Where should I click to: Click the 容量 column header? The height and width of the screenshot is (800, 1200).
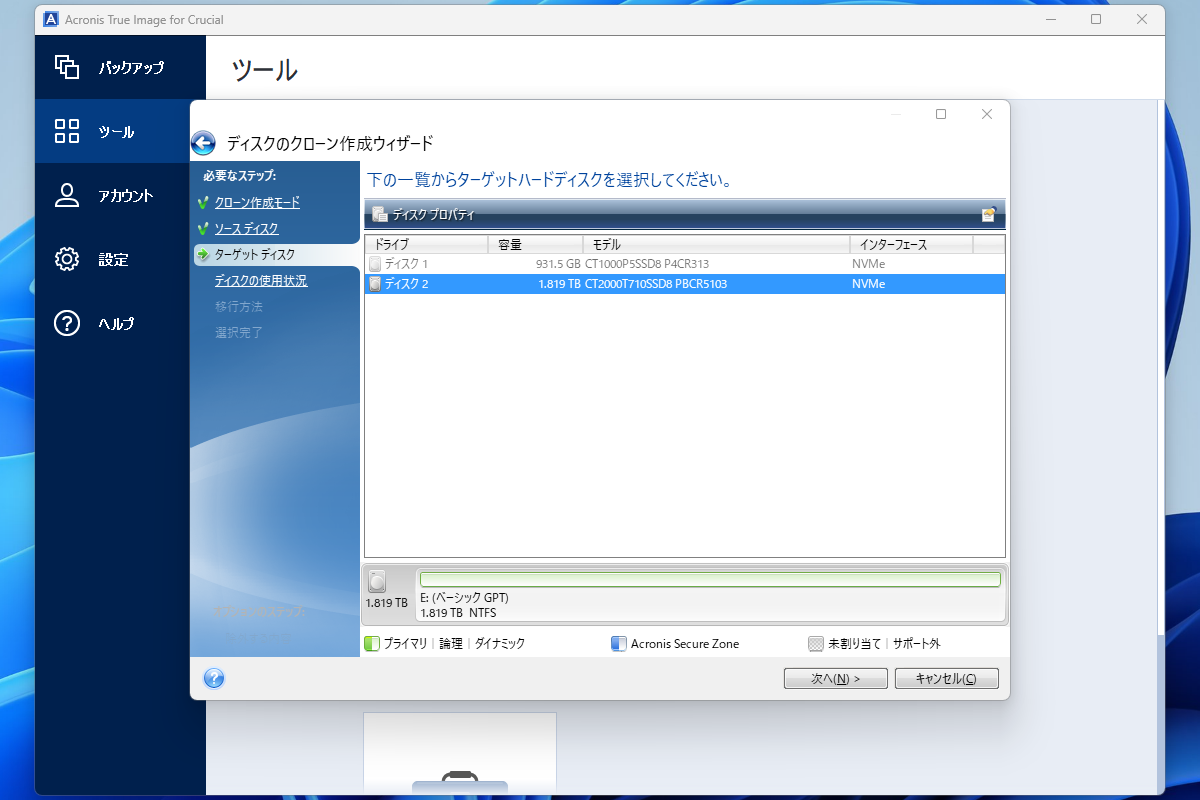(x=507, y=243)
